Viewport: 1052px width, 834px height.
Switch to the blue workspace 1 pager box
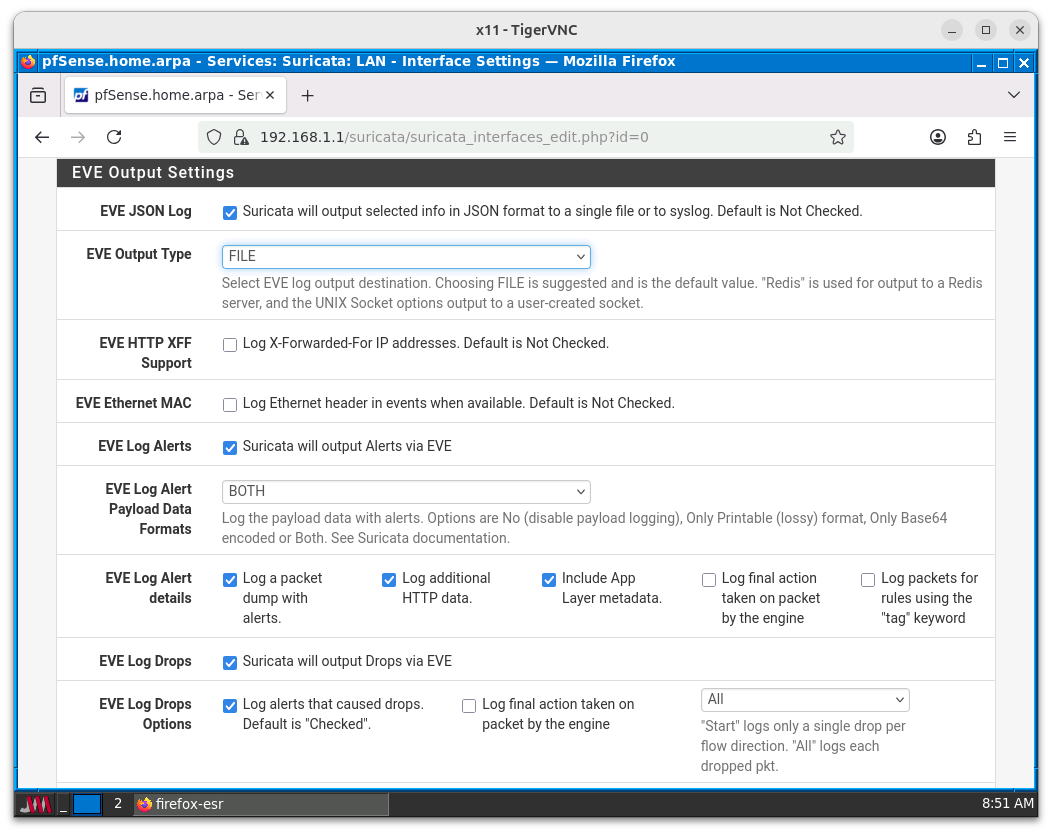point(87,804)
